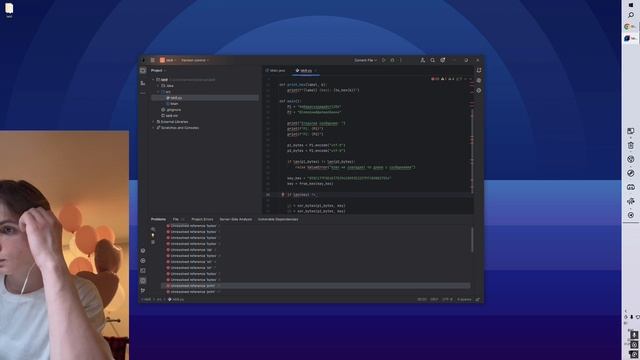Open the Notifications bell icon
The width and height of the screenshot is (640, 360).
coord(479,71)
